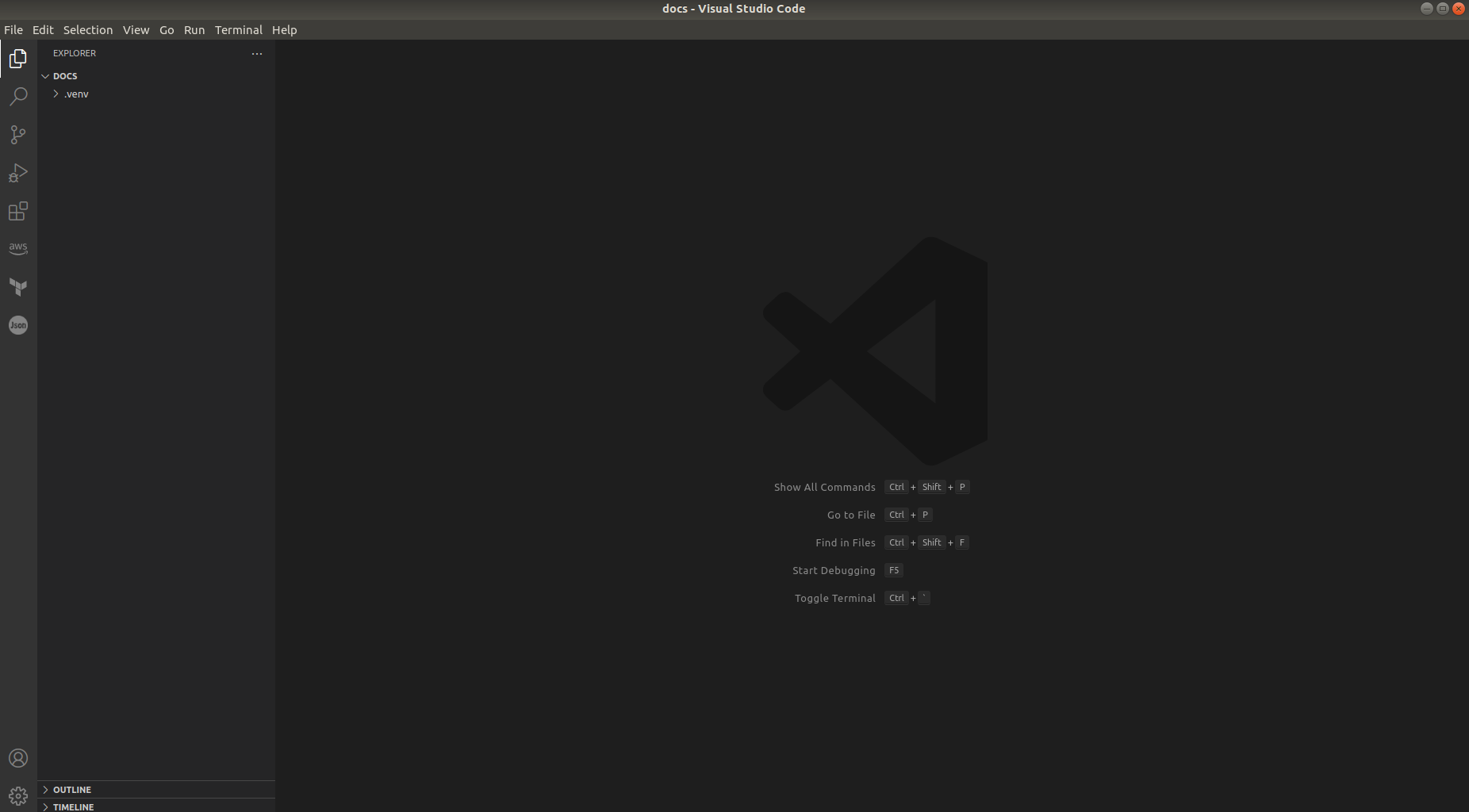
Task: Open the Terminal menu
Action: [238, 30]
